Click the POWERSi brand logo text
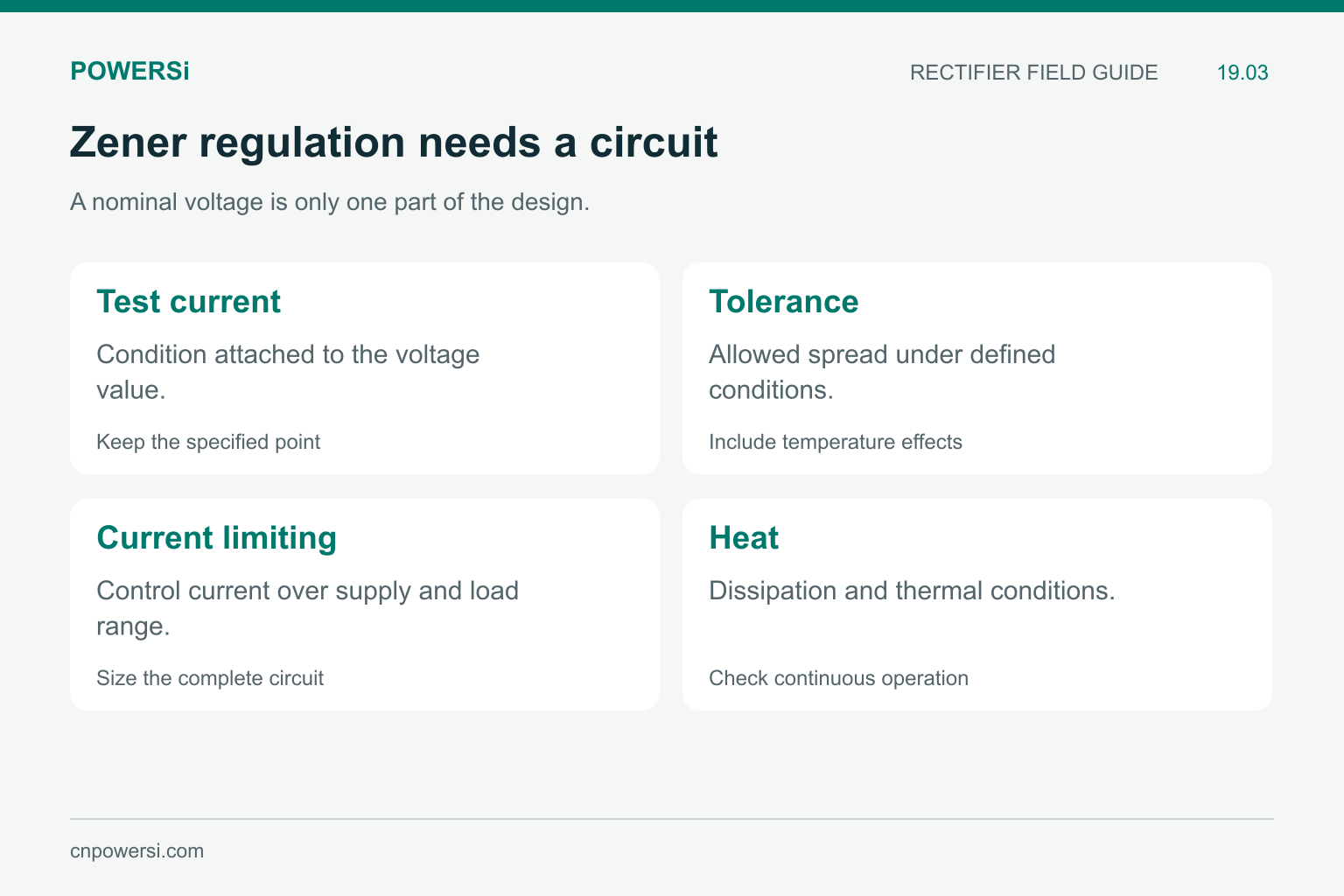Screen dimensions: 1344x896 129,72
